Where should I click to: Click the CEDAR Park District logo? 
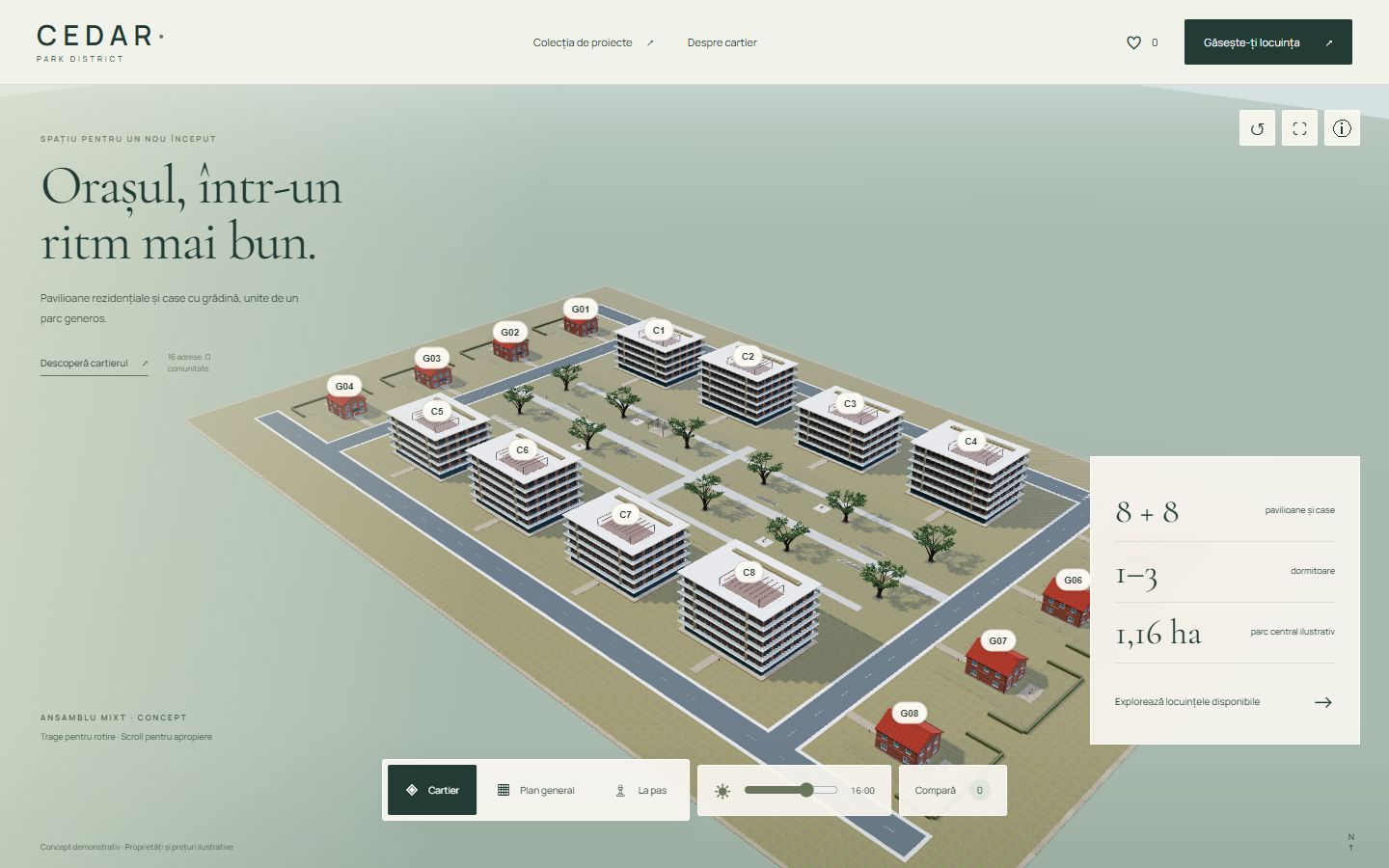pyautogui.click(x=100, y=43)
